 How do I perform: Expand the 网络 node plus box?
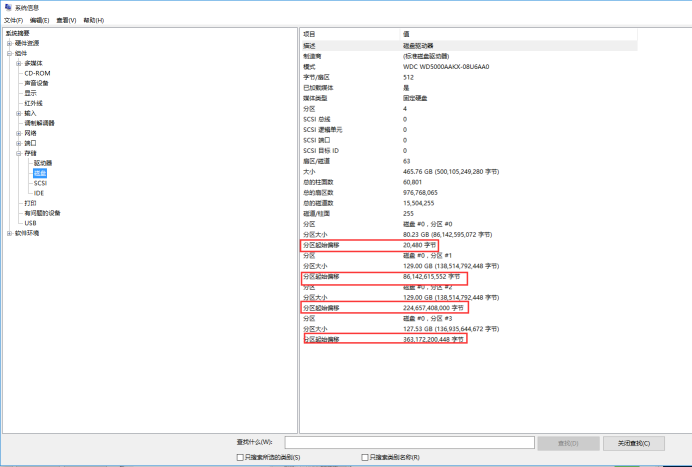click(x=19, y=133)
